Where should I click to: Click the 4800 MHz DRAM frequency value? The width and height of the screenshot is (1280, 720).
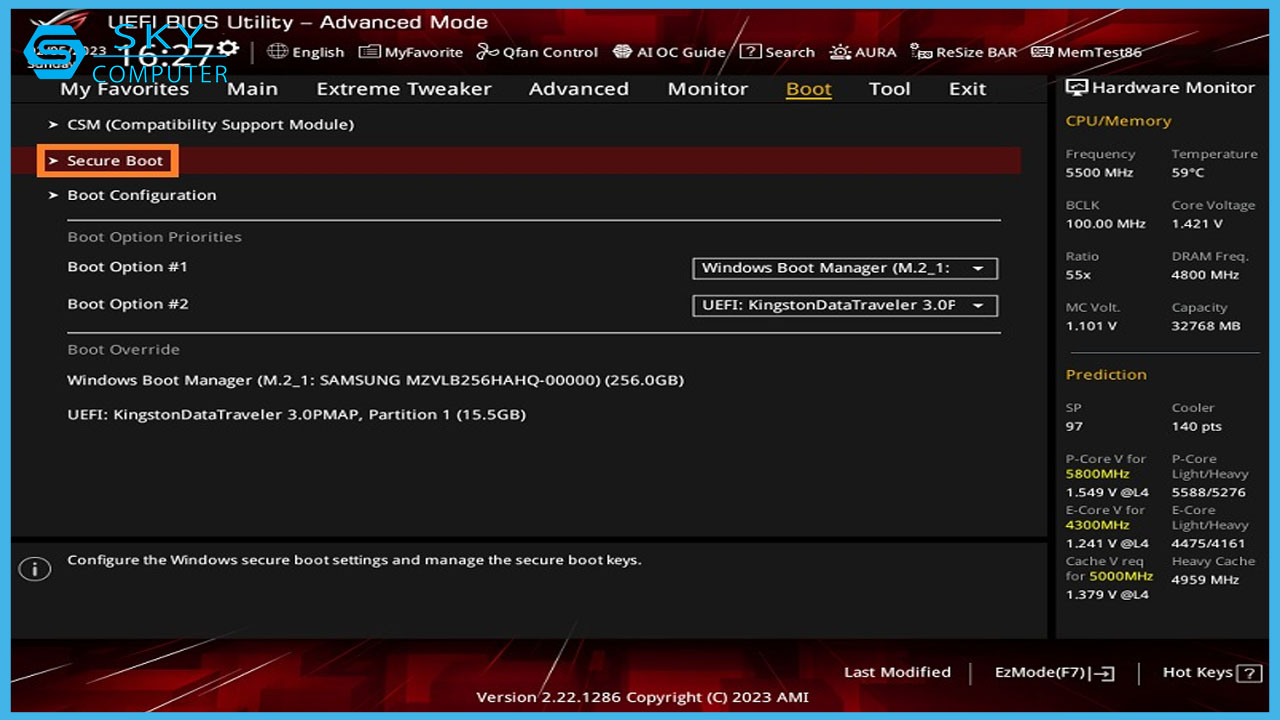tap(1205, 275)
